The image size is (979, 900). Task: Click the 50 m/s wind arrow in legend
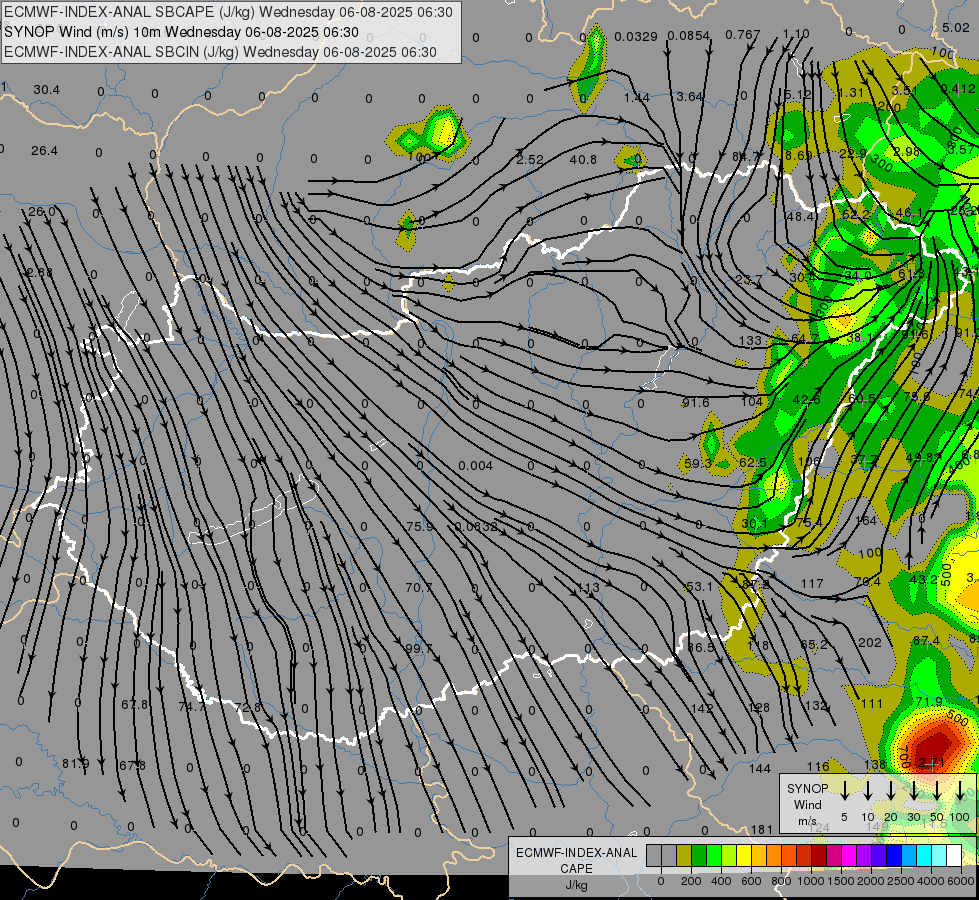point(937,790)
